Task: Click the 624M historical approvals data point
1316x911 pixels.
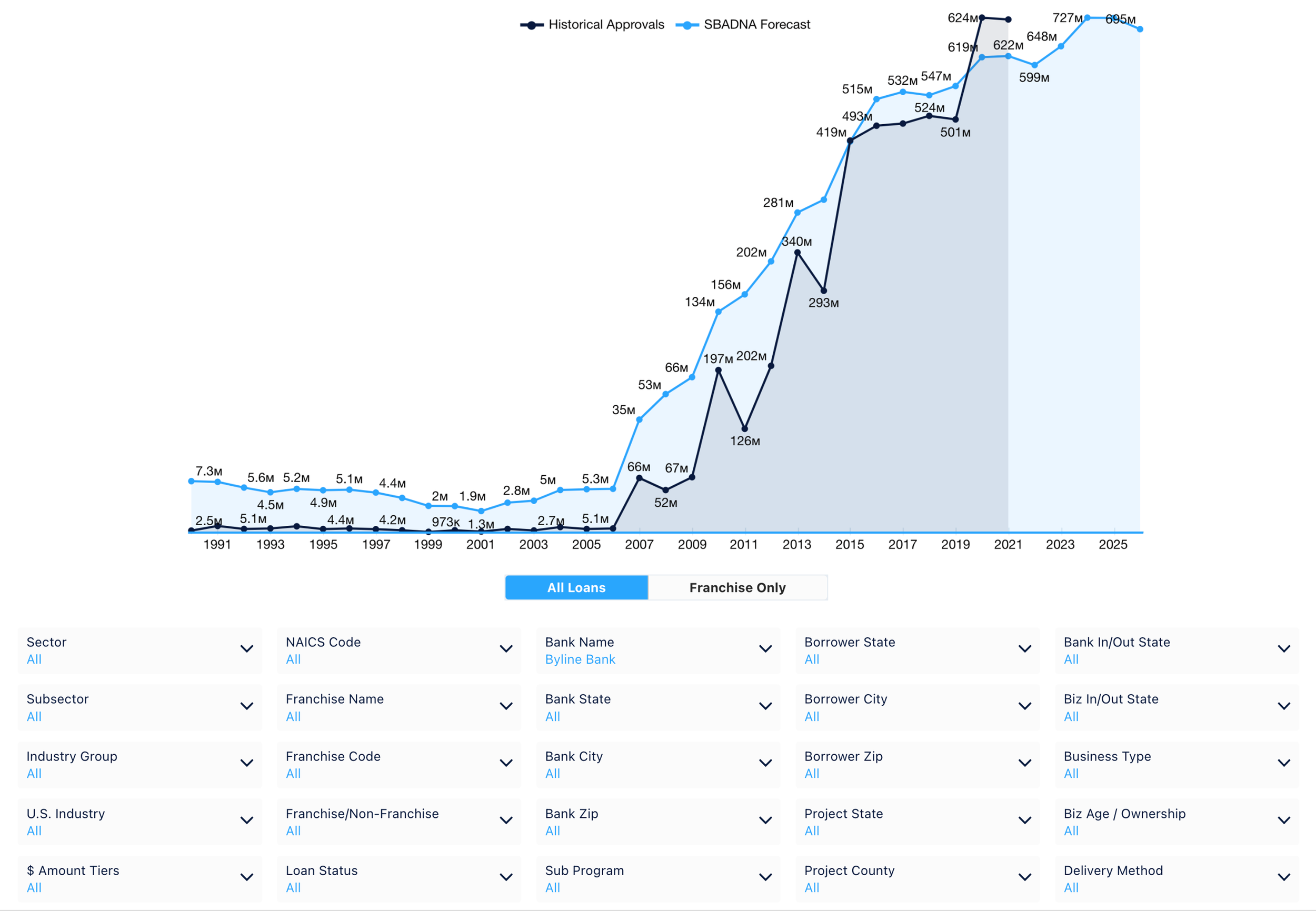Action: (982, 18)
